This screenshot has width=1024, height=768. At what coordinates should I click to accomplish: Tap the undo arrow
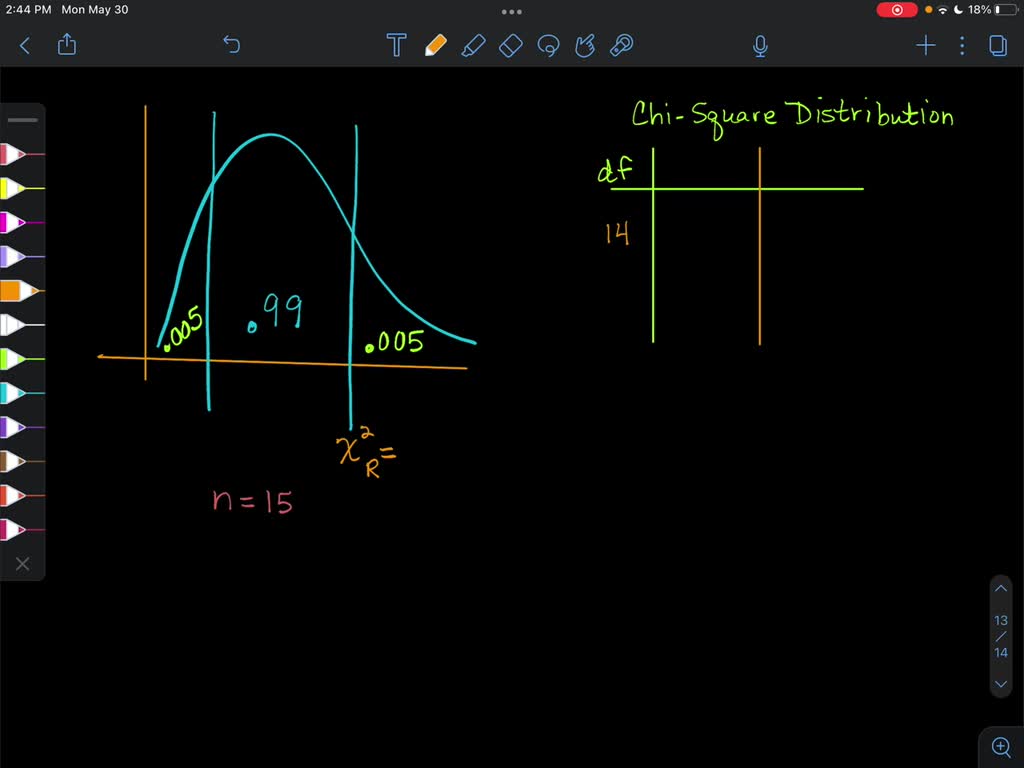click(x=231, y=45)
